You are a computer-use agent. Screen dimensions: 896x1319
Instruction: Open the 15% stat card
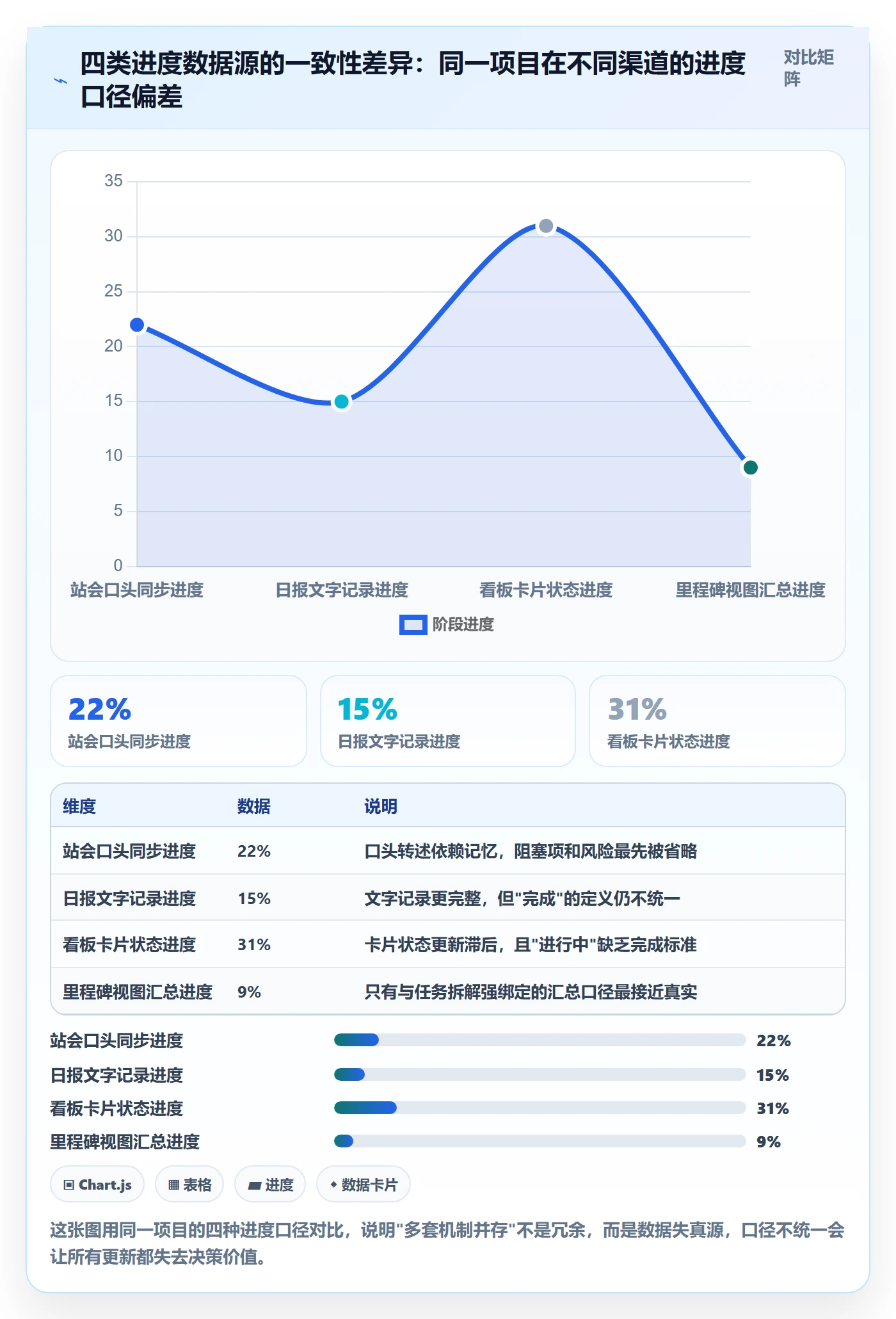click(x=448, y=721)
